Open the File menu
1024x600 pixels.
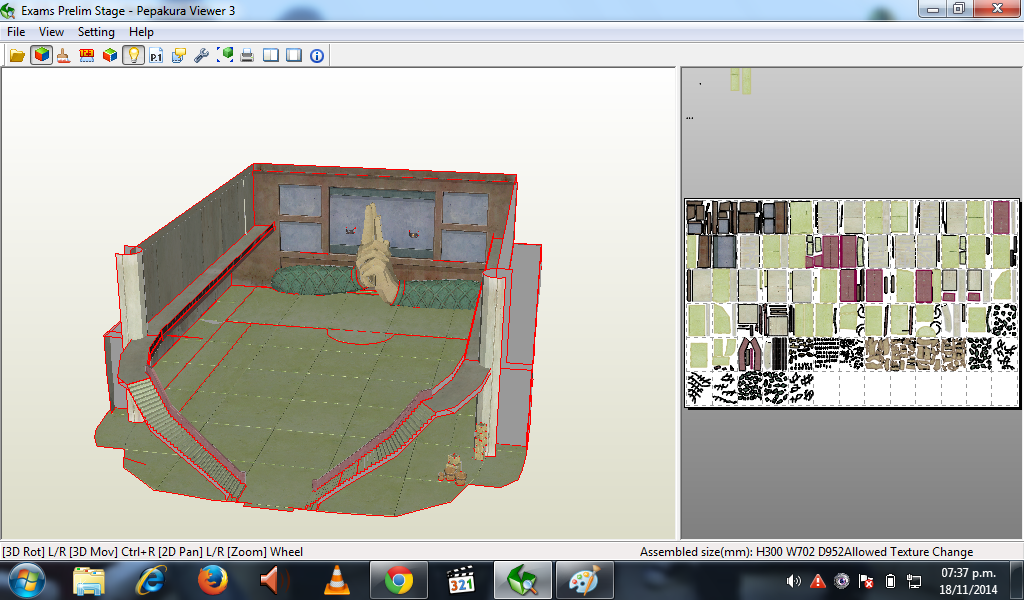pyautogui.click(x=16, y=32)
